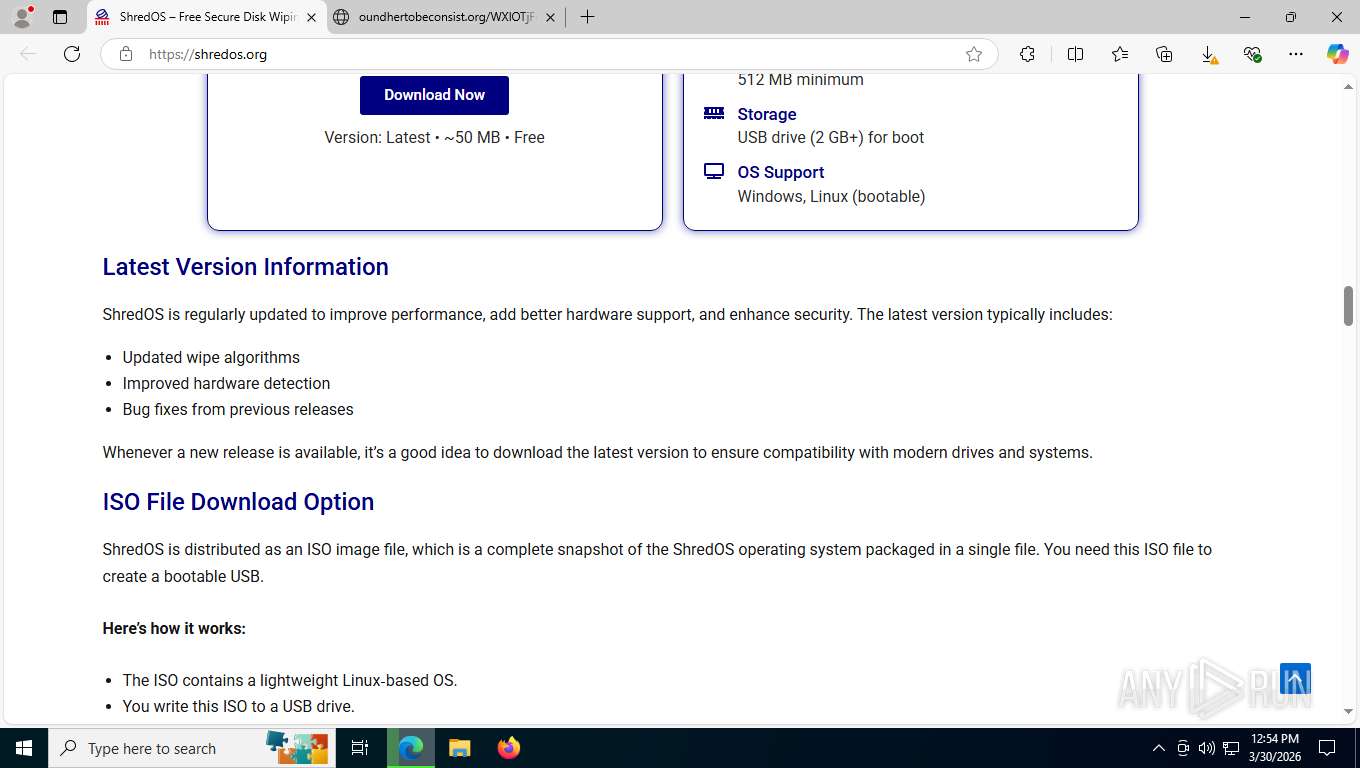Open the Extensions puzzle icon

[x=1027, y=54]
